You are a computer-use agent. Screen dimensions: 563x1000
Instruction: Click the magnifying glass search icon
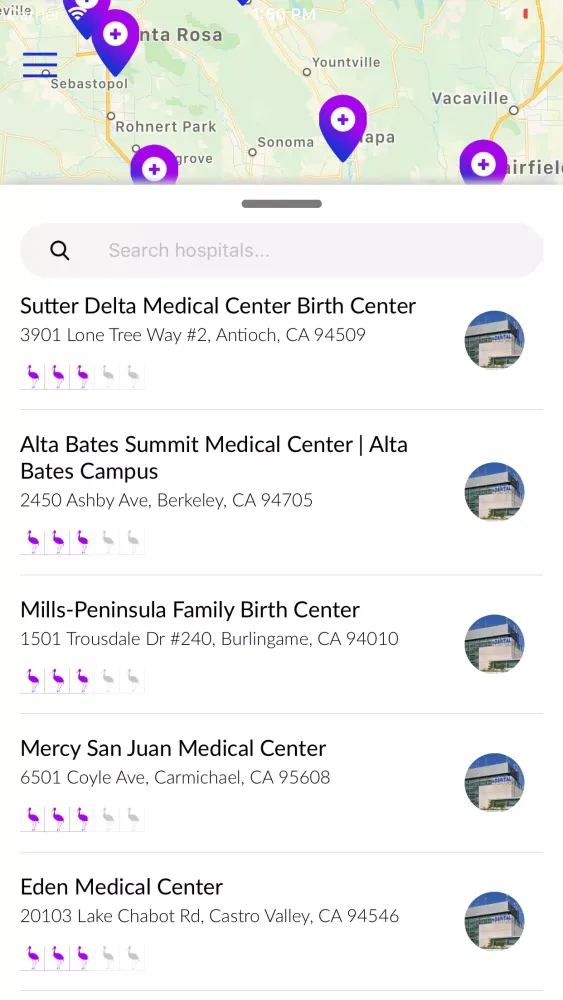click(60, 251)
